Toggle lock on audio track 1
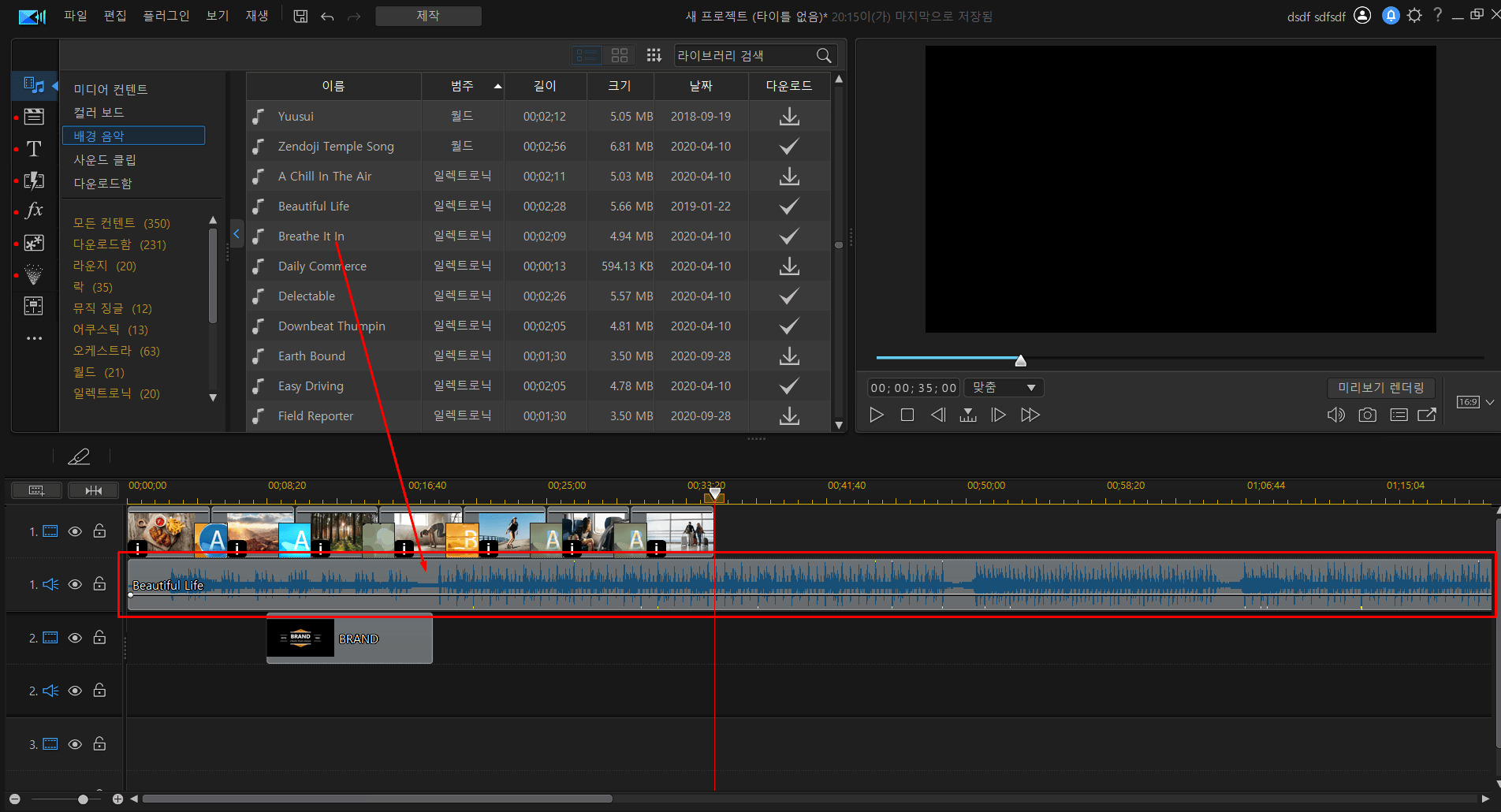 point(99,584)
